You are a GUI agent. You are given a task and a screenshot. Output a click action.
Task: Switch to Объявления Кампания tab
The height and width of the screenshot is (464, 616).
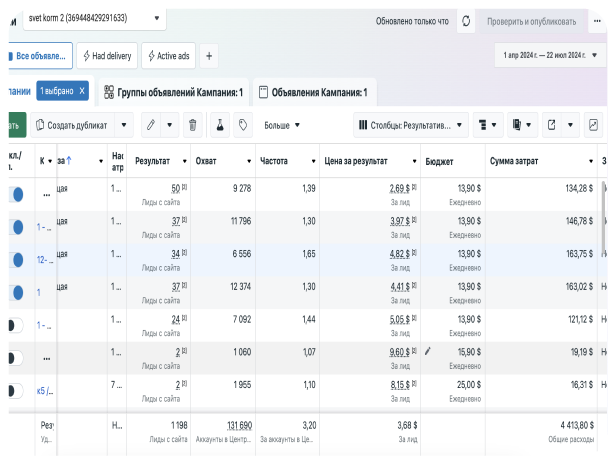click(x=313, y=92)
